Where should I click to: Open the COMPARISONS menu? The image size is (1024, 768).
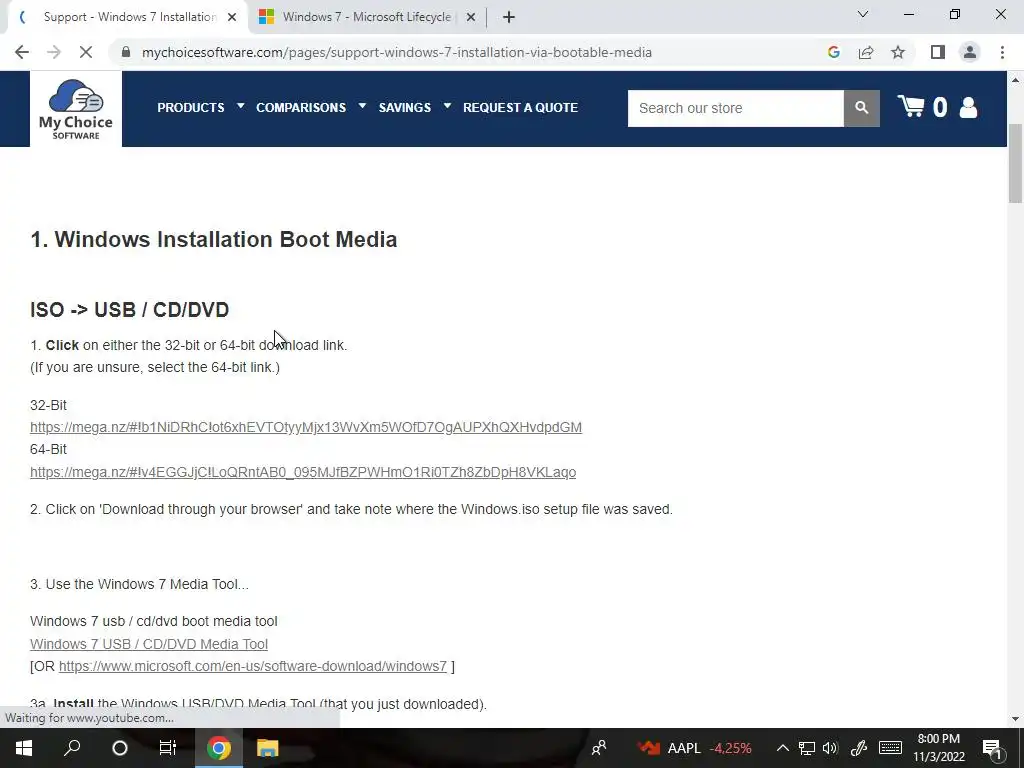click(301, 108)
